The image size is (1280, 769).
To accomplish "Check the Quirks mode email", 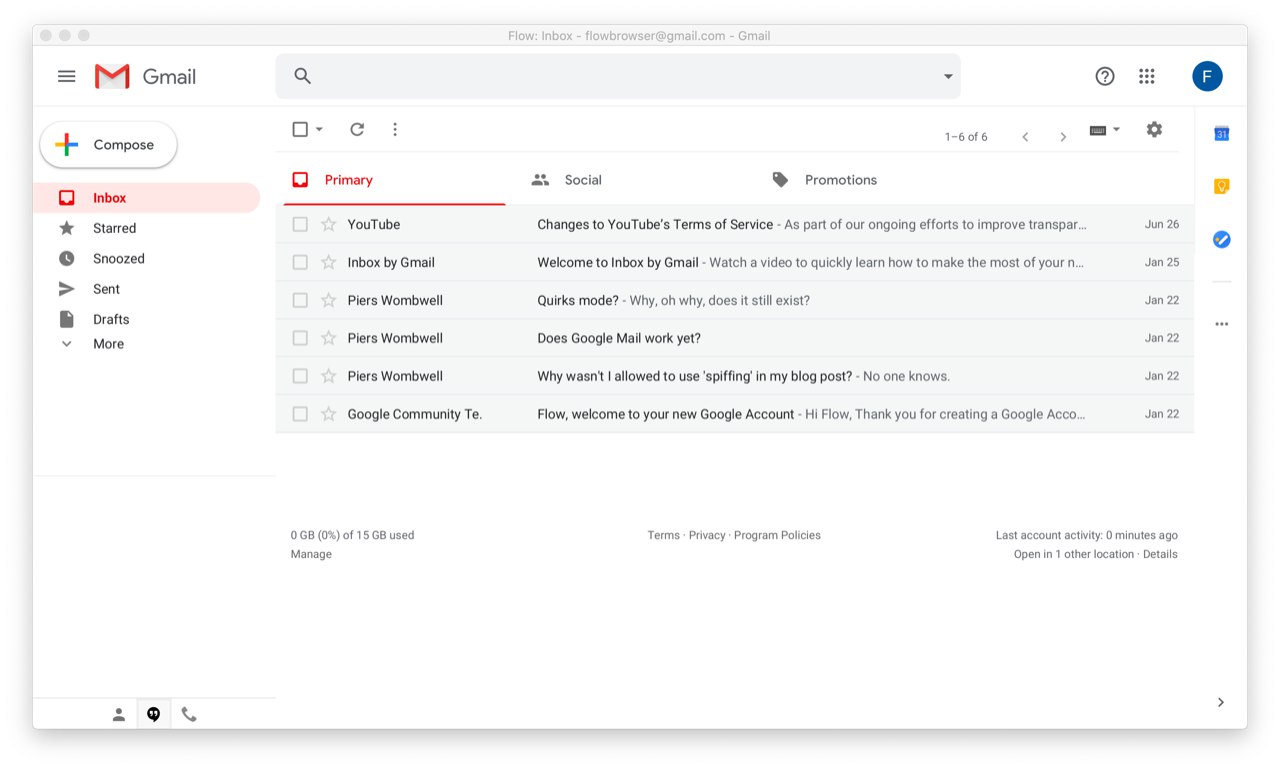I will tap(300, 300).
